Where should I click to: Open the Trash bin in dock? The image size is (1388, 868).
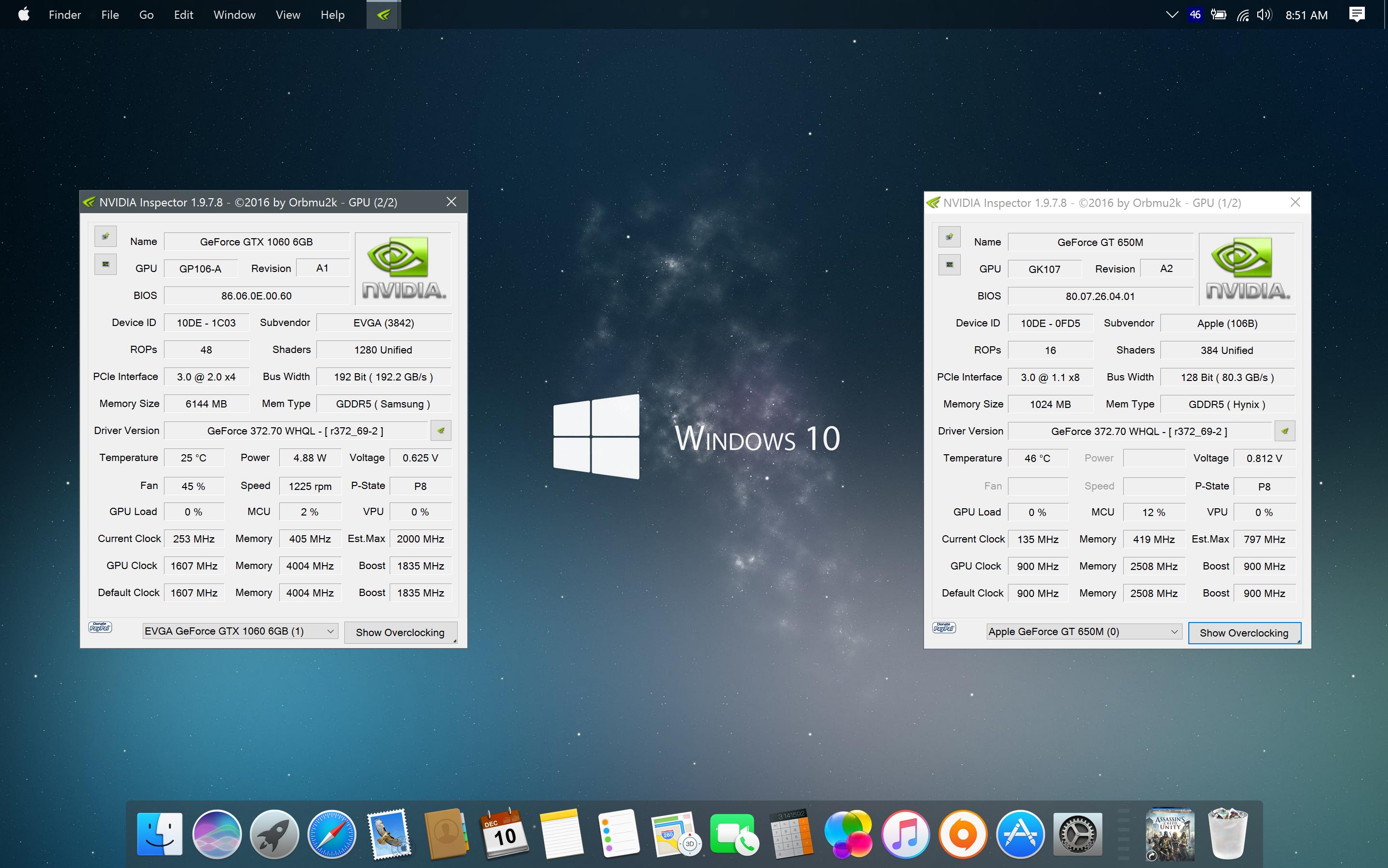tap(1228, 834)
